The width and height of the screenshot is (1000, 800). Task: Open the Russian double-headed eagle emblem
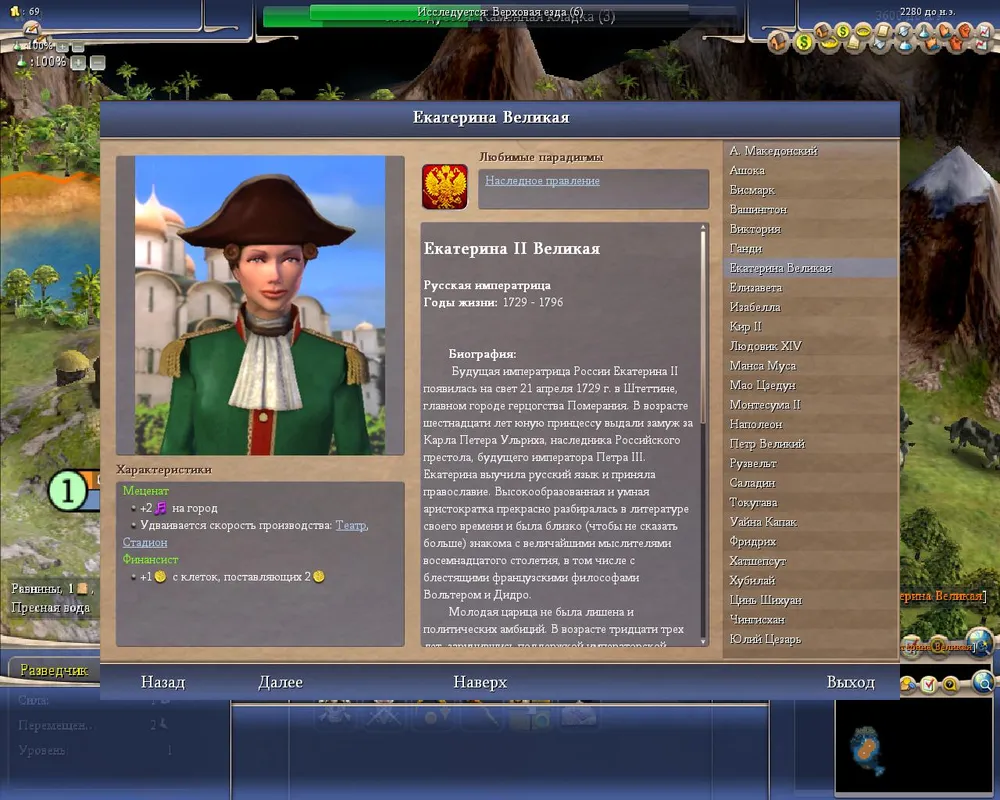(445, 186)
